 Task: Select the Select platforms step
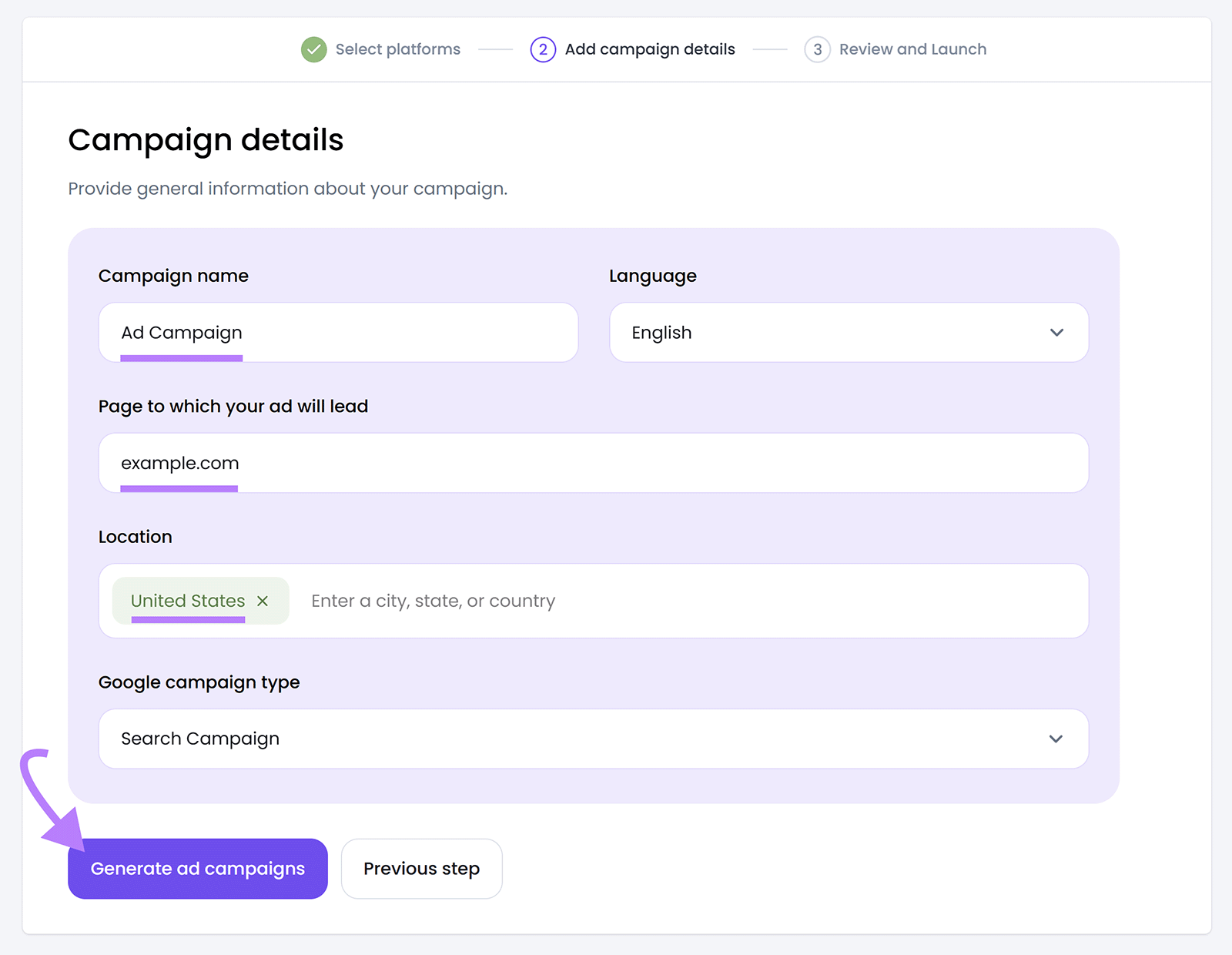tap(398, 49)
